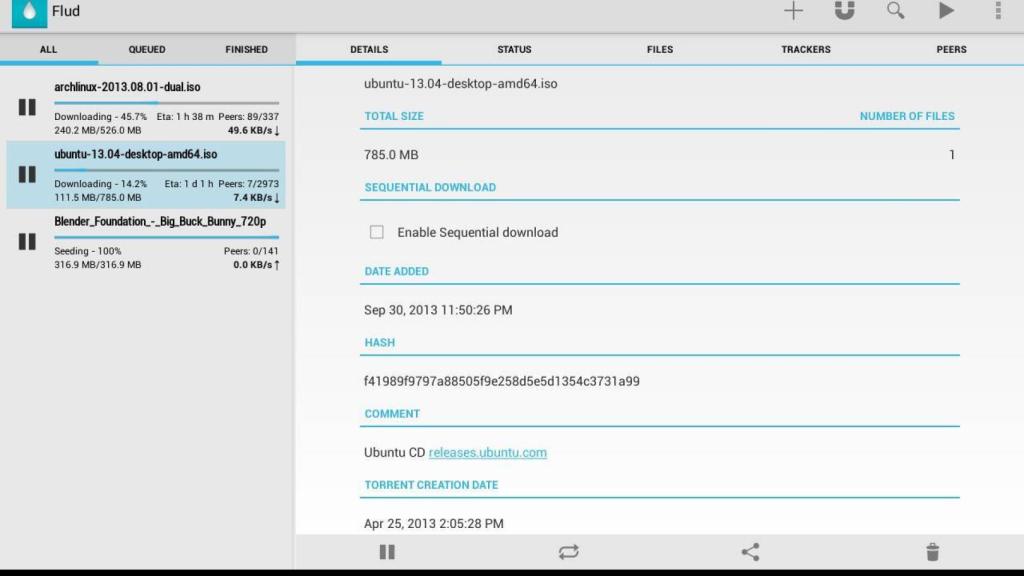
Task: Pause the archlinux torrent in the sidebar
Action: 27,107
